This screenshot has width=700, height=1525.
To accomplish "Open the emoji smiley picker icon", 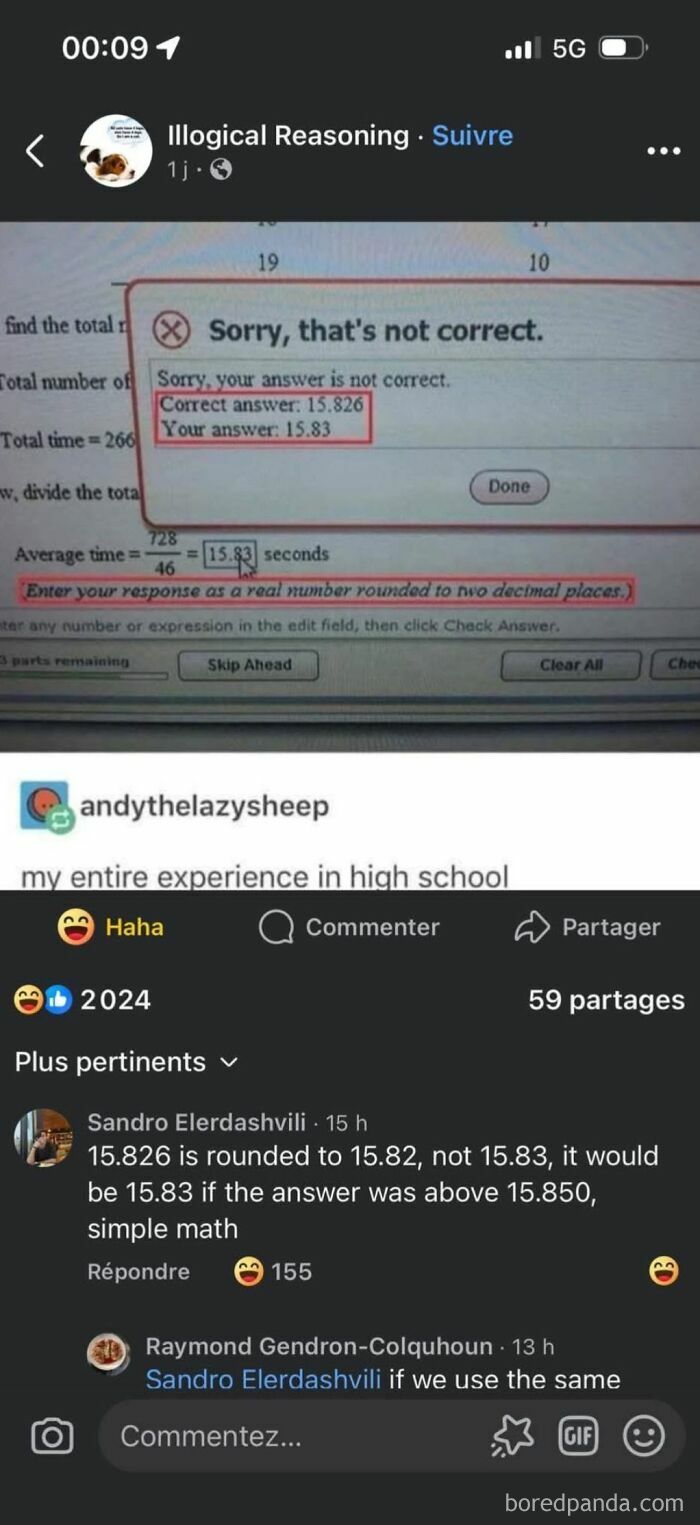I will [x=643, y=1437].
